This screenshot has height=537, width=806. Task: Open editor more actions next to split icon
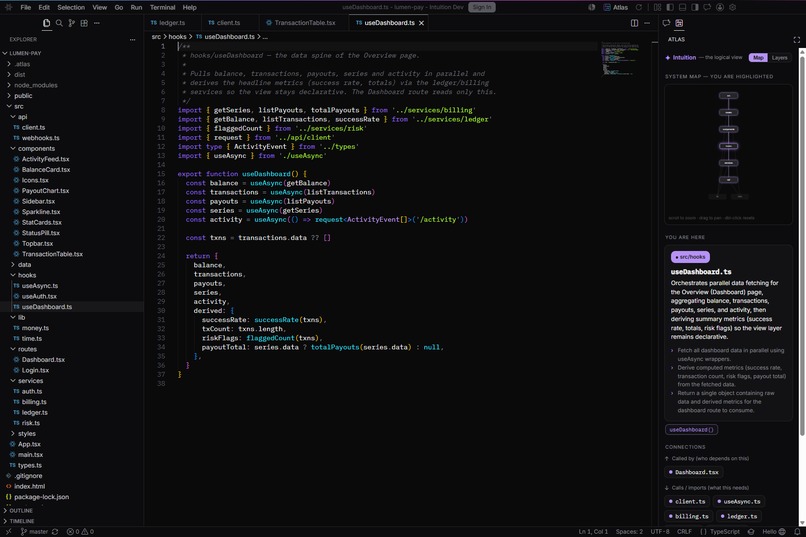[647, 23]
